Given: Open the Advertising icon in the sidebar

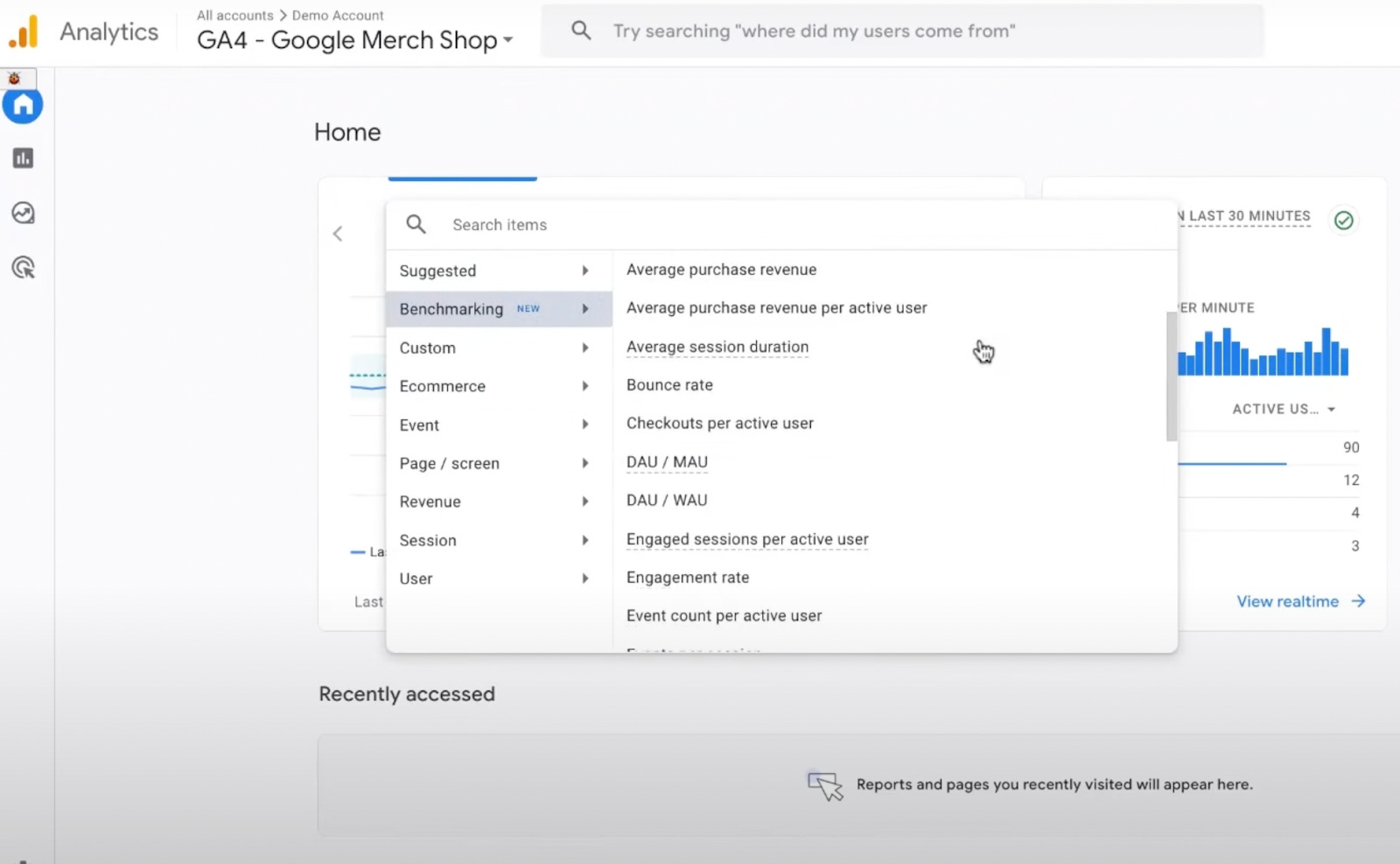Looking at the screenshot, I should [23, 268].
